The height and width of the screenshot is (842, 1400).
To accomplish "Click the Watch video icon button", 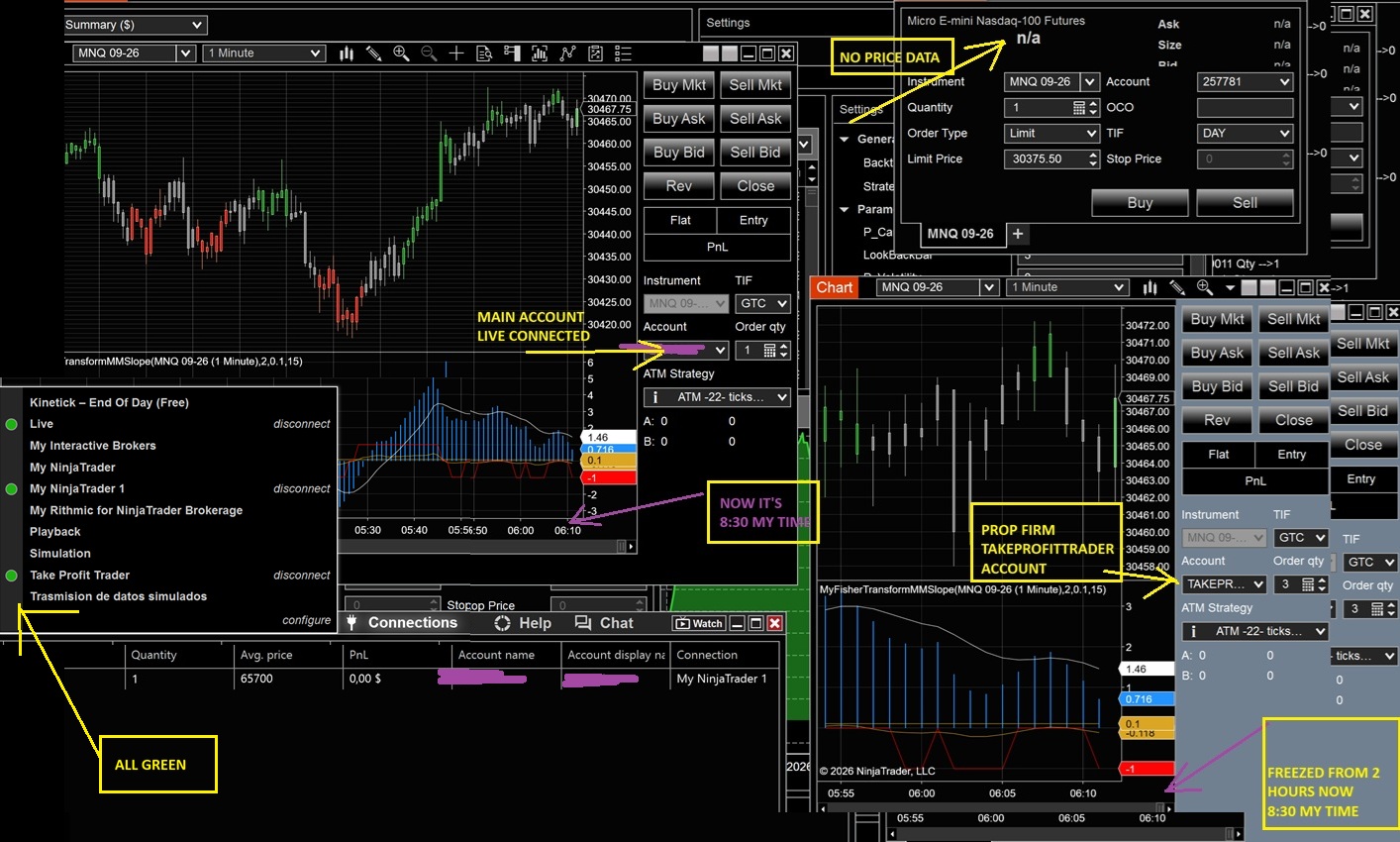I will click(x=699, y=623).
